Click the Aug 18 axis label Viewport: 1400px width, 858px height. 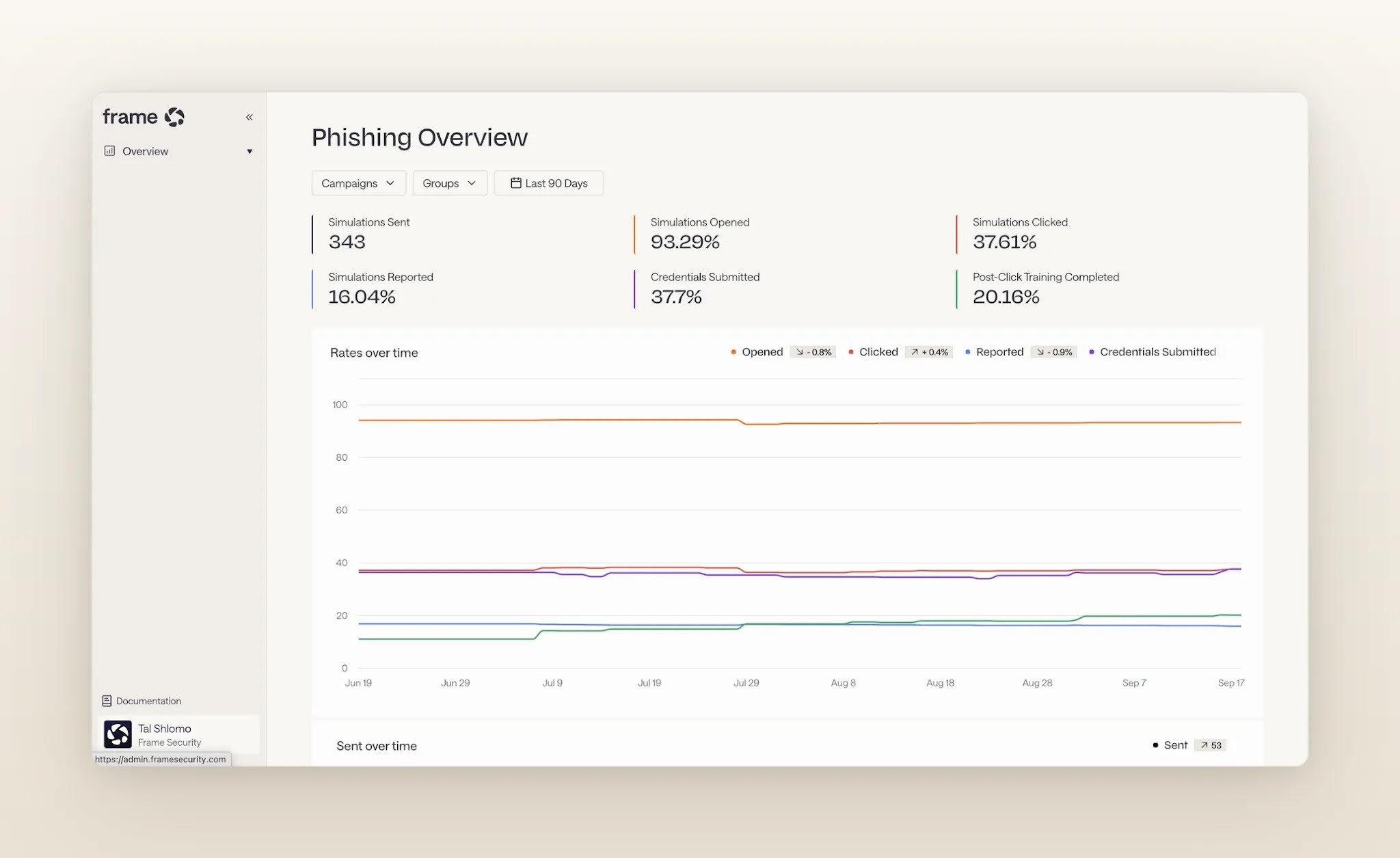(x=940, y=683)
